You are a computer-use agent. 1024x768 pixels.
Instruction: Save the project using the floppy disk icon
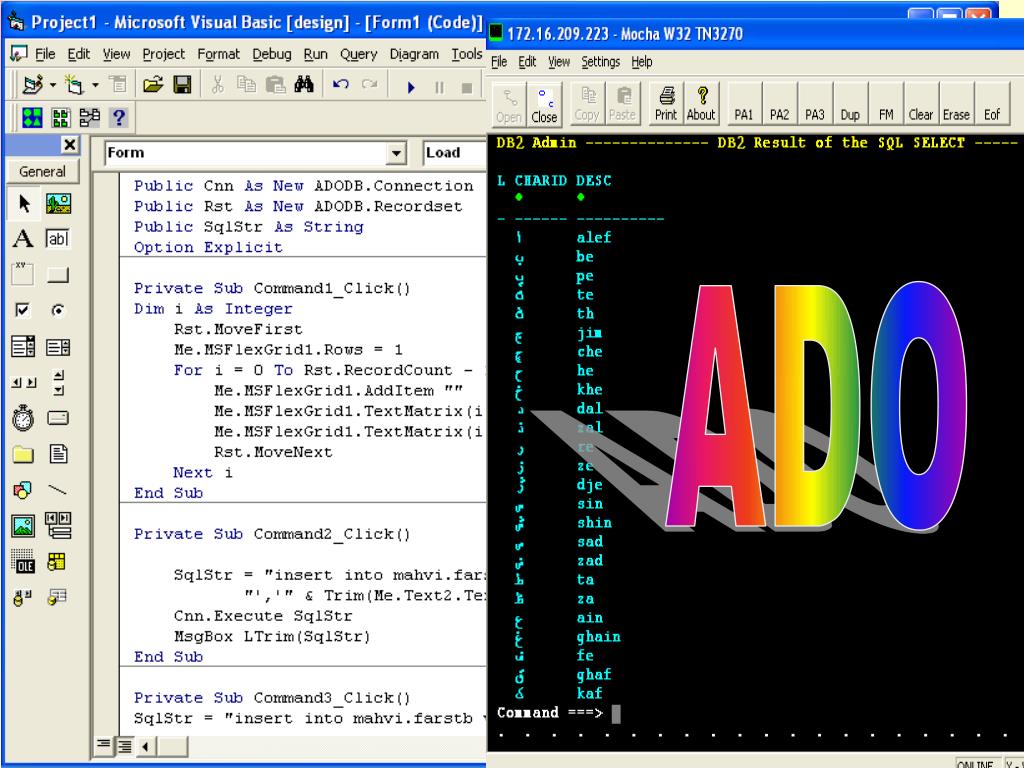pyautogui.click(x=182, y=85)
